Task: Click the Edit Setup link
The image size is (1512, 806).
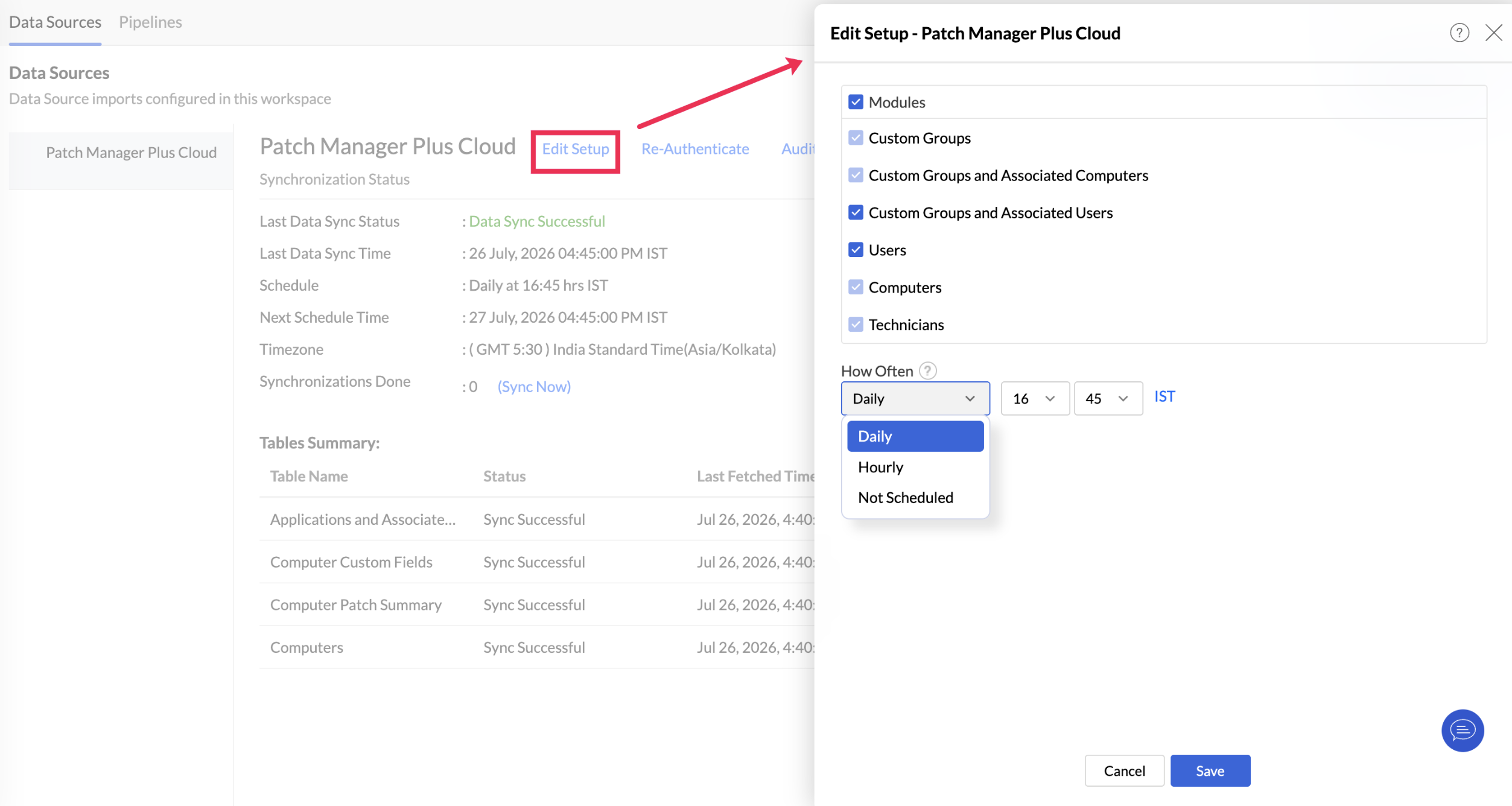Action: point(575,149)
